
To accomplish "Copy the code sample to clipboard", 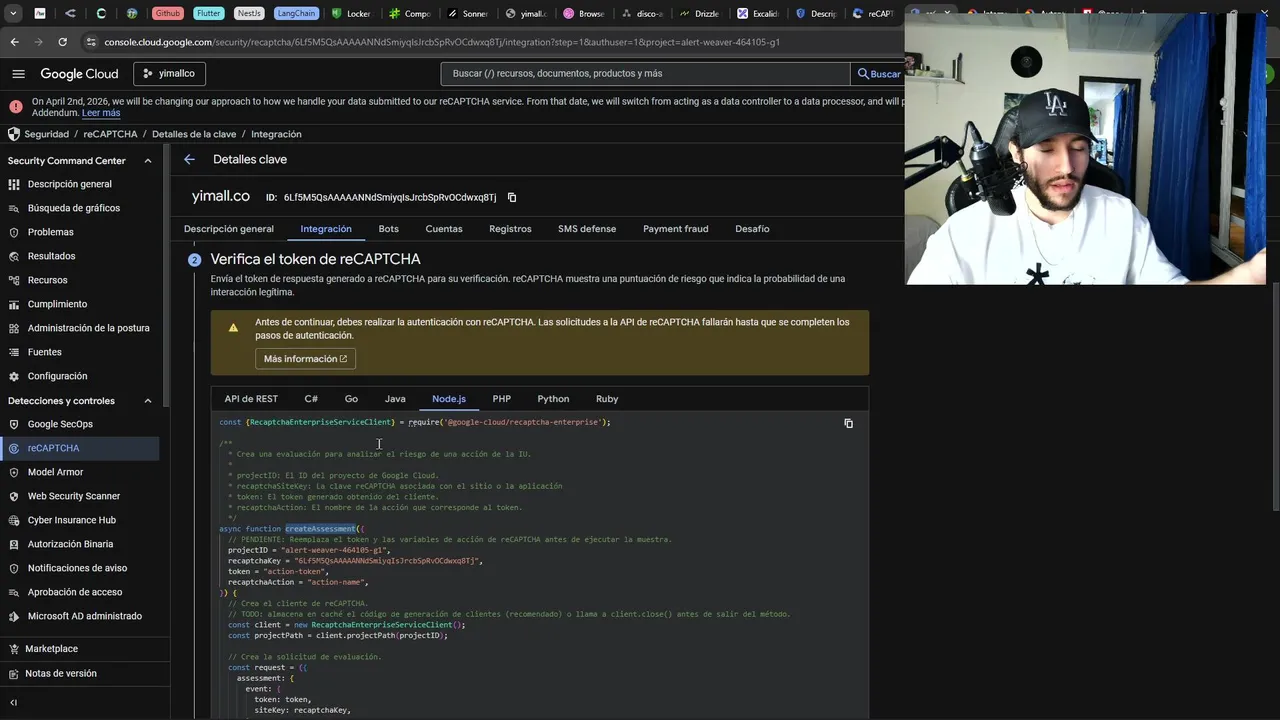I will click(848, 424).
